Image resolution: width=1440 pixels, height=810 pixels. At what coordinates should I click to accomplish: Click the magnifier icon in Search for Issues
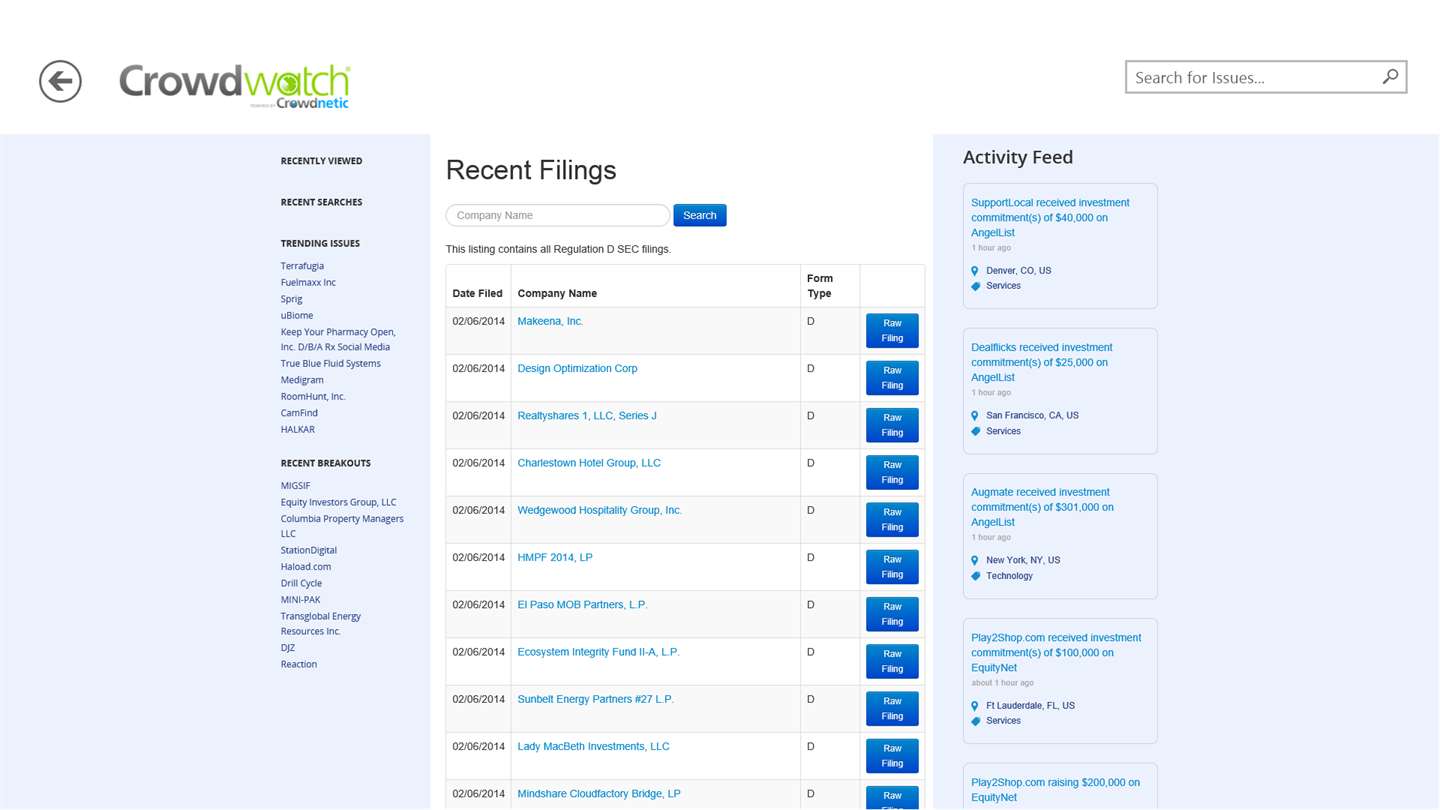[1390, 76]
